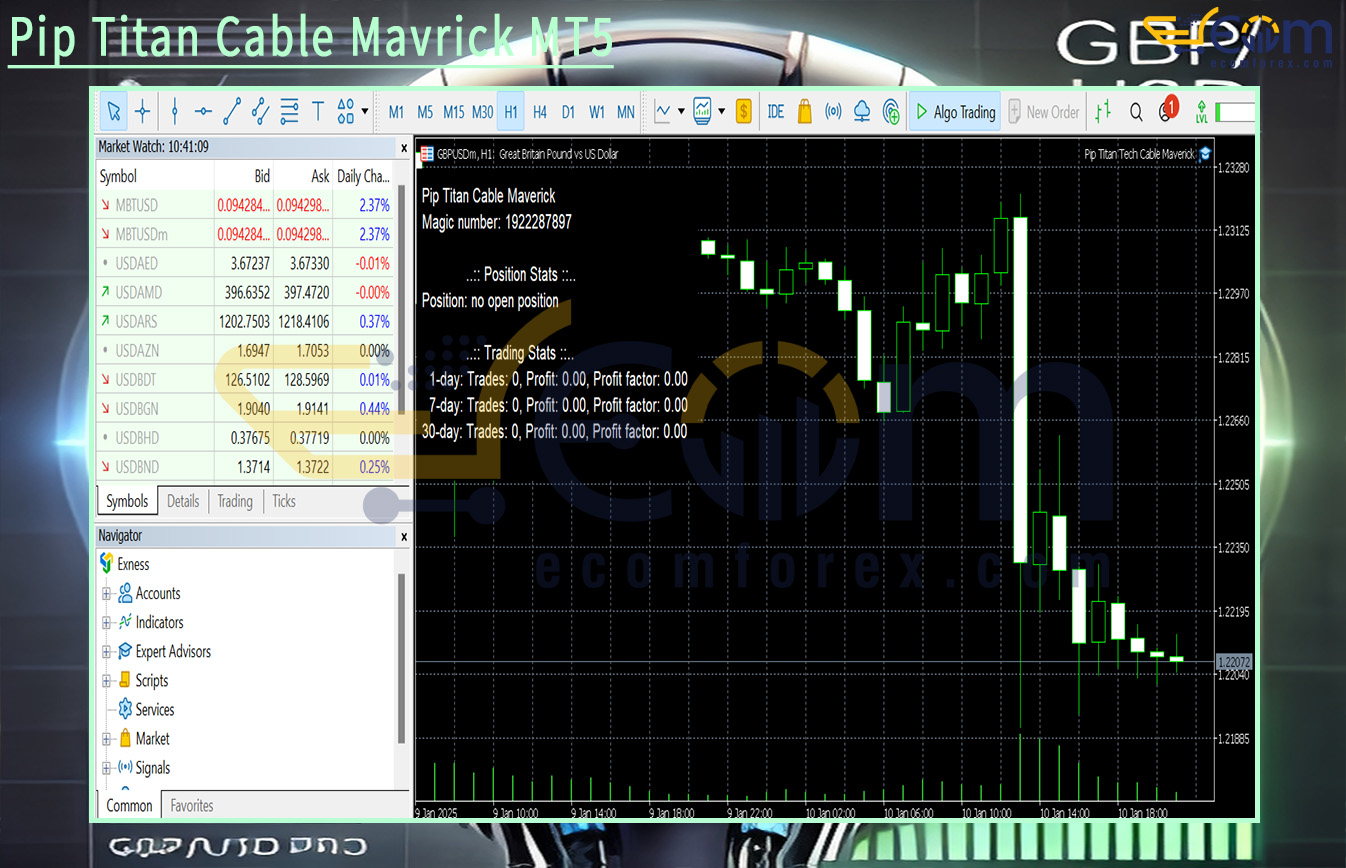Select the Fibonacci retracement tool
Screen dimensions: 1346x868
(290, 112)
